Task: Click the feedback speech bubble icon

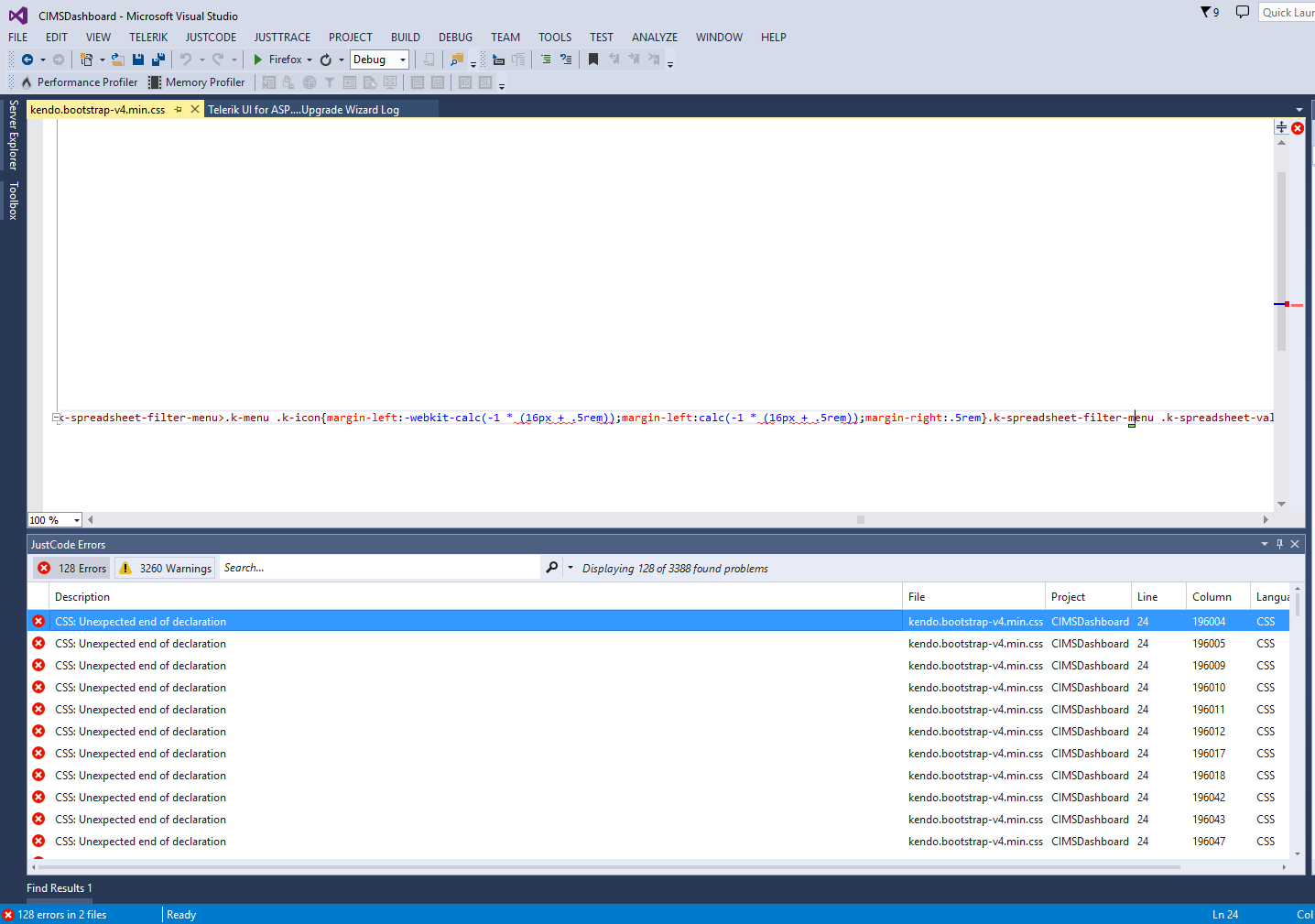Action: click(1242, 12)
